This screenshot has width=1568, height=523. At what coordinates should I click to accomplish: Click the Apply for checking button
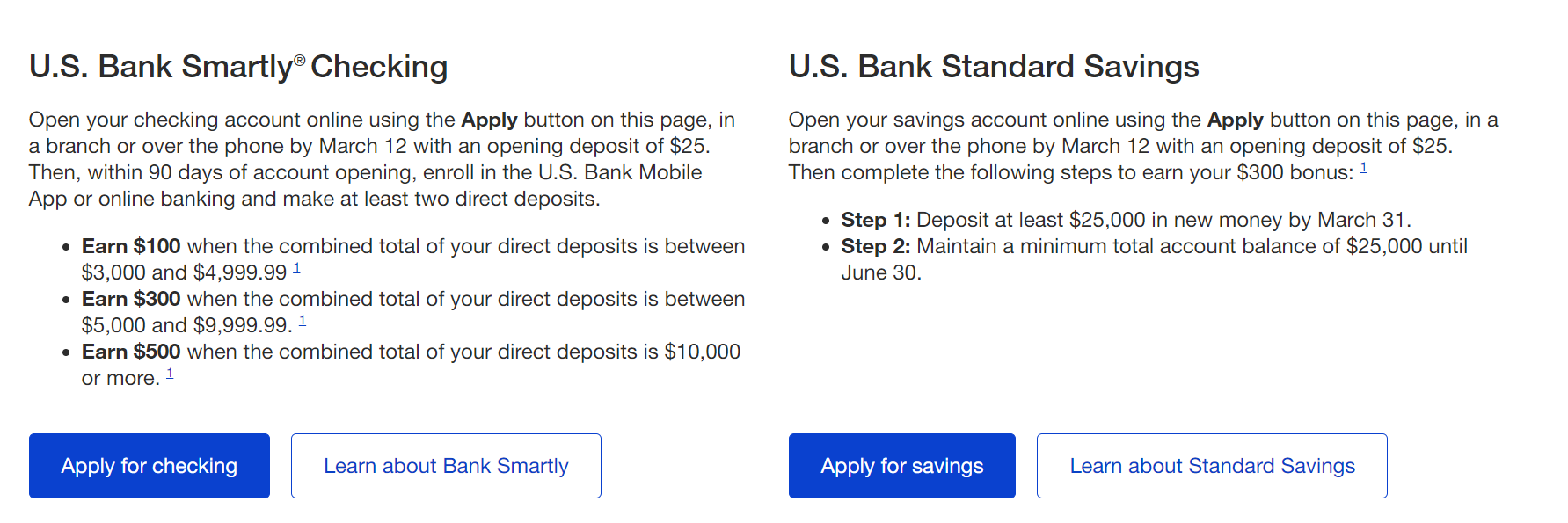150,466
